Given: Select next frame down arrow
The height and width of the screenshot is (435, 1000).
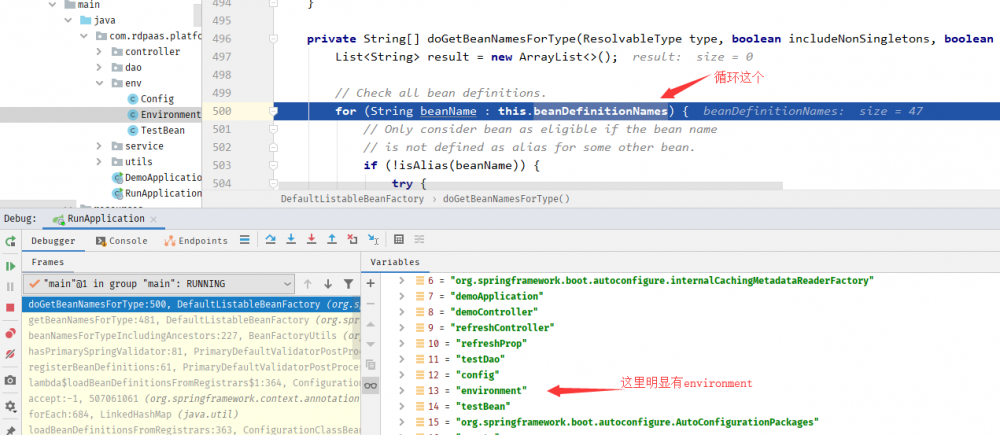Looking at the screenshot, I should [x=328, y=284].
